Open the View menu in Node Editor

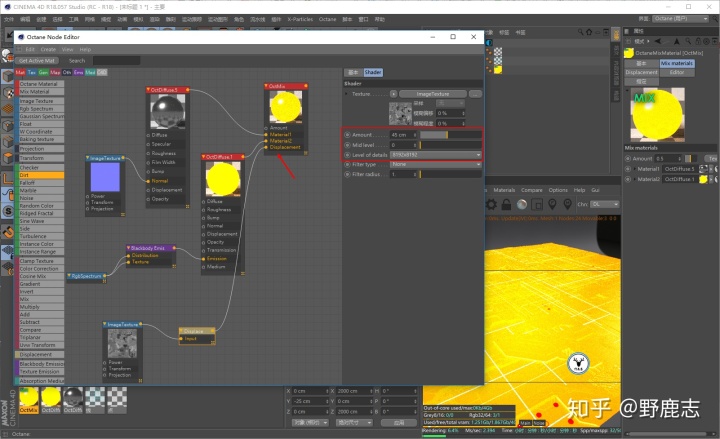[68, 50]
